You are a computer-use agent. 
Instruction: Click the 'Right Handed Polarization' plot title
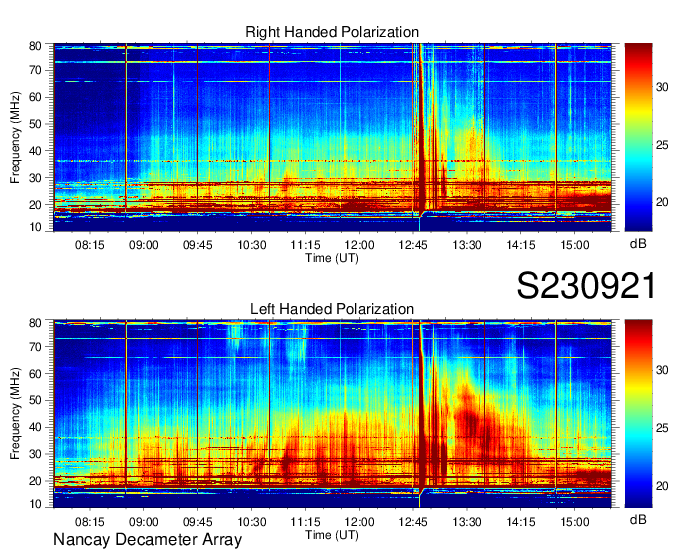pyautogui.click(x=332, y=32)
